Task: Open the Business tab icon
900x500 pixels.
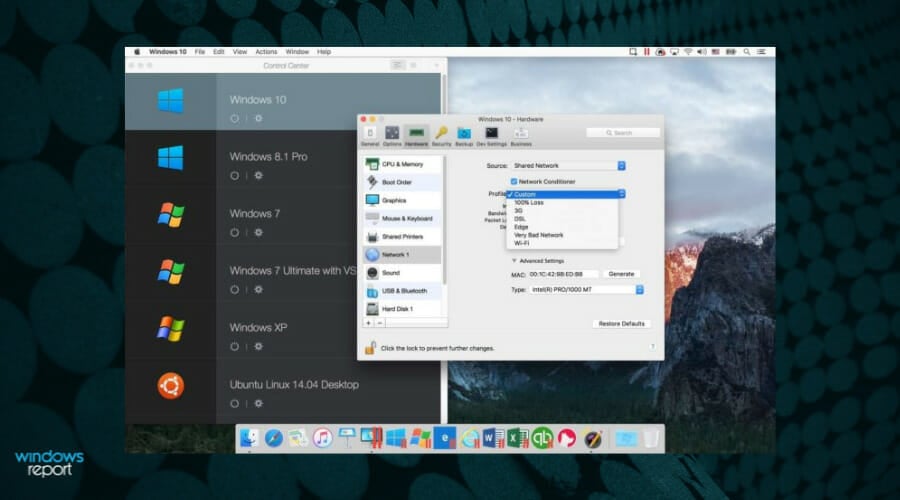Action: [521, 136]
